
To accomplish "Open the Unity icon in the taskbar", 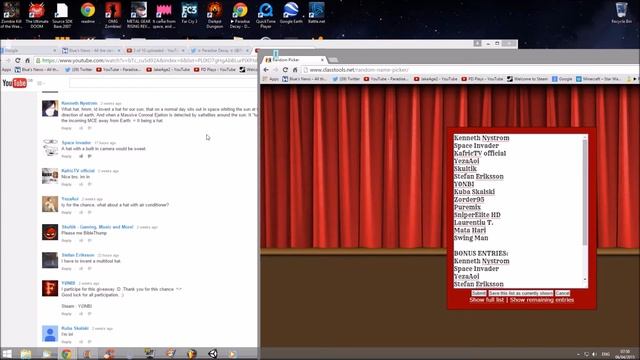I will (213, 354).
